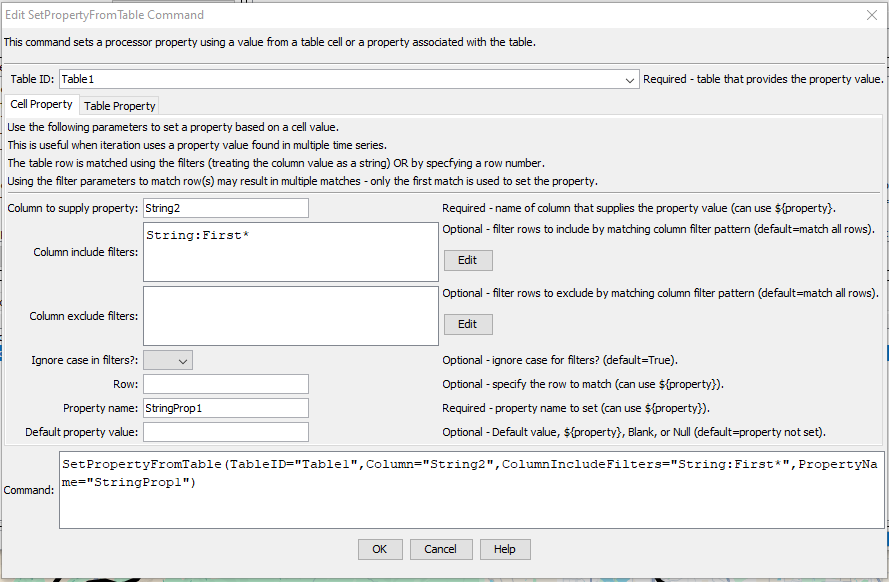Viewport: 889px width, 582px height.
Task: Click the 'Optional - ignore case for filters?' note
Action: point(560,360)
